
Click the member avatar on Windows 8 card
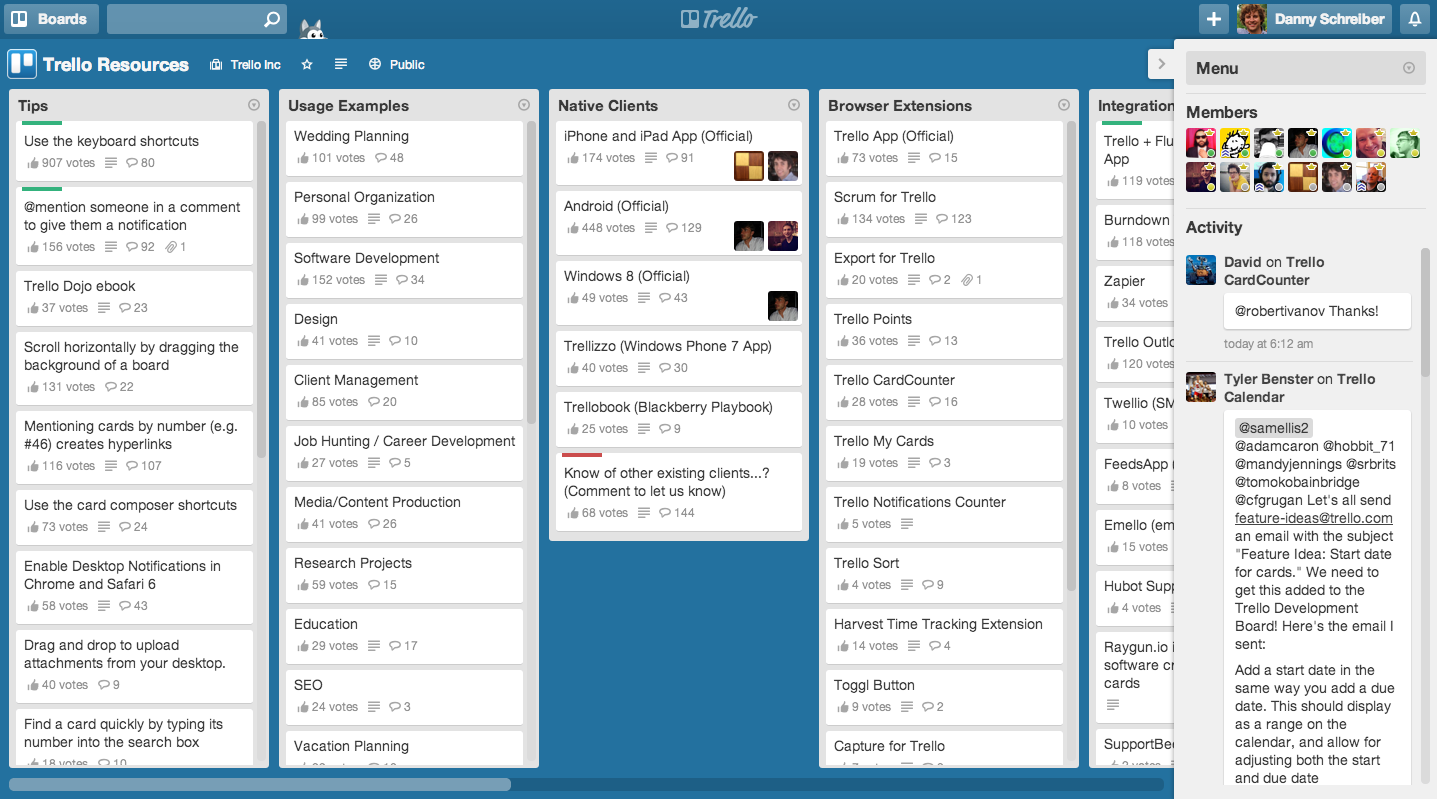[783, 306]
